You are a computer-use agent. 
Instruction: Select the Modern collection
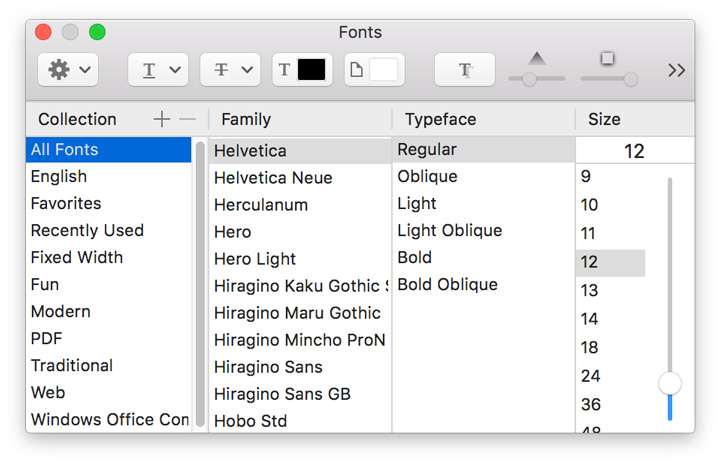[x=108, y=312]
